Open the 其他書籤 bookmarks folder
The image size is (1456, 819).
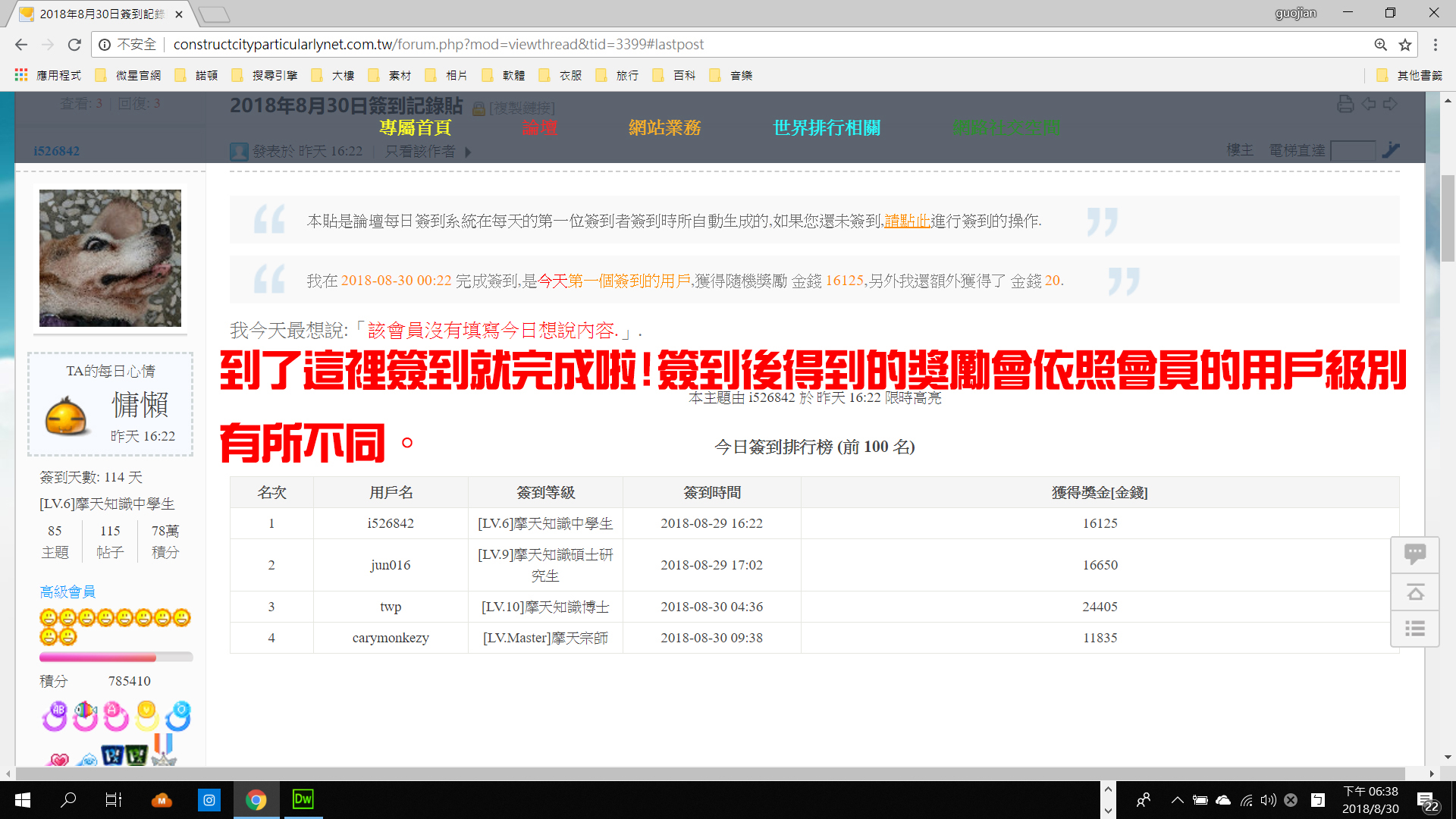(x=1410, y=75)
